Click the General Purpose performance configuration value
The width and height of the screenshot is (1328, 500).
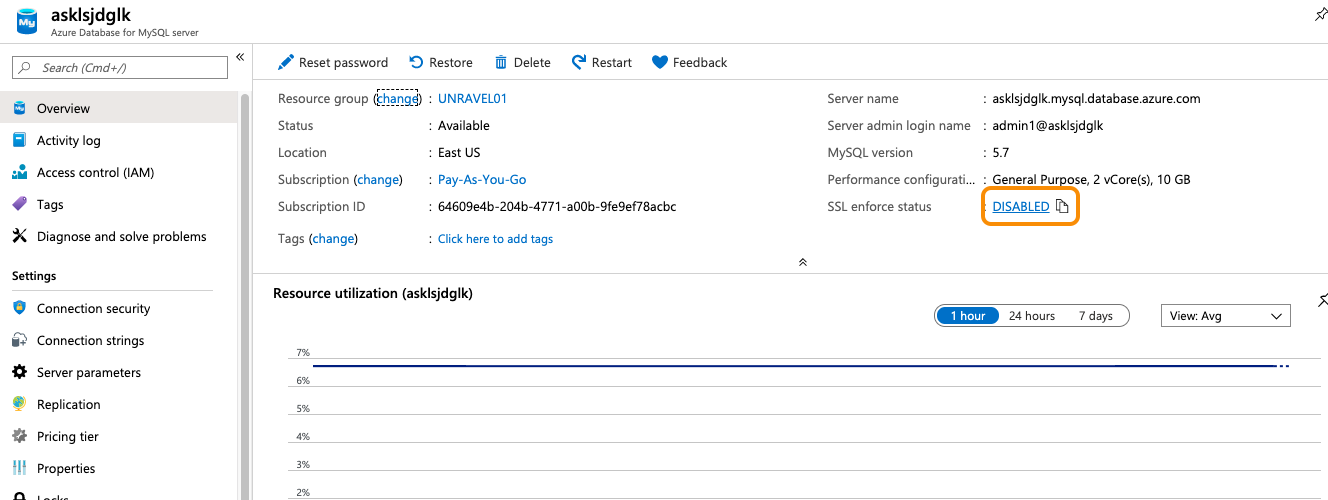[x=1092, y=180]
